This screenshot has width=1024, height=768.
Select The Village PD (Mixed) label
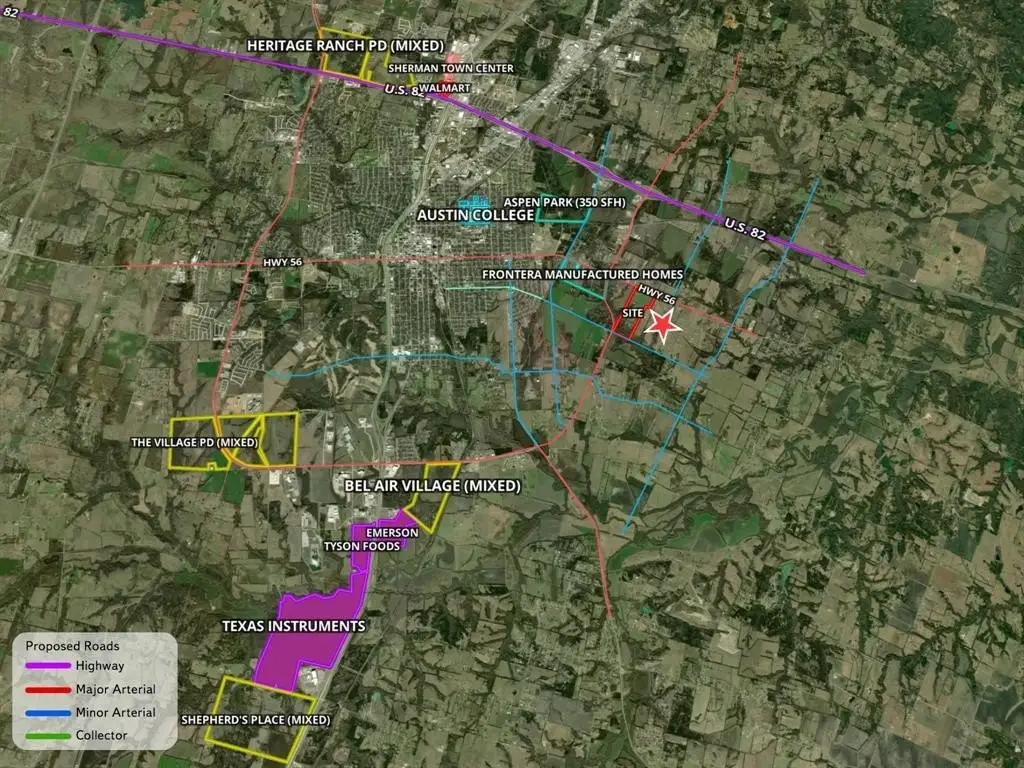coord(195,442)
